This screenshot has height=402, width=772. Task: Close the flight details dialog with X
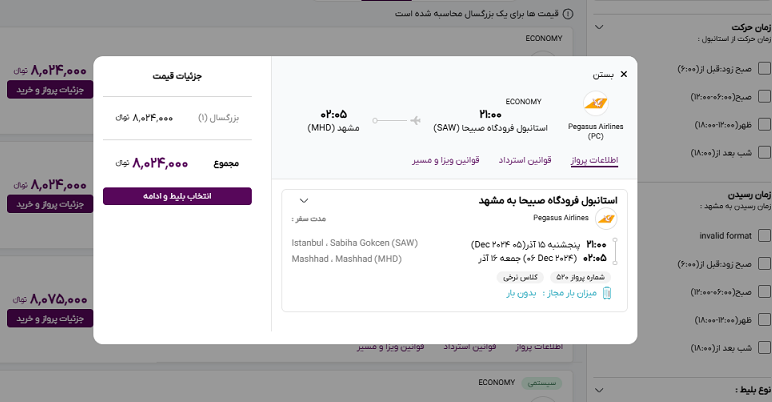(x=624, y=74)
